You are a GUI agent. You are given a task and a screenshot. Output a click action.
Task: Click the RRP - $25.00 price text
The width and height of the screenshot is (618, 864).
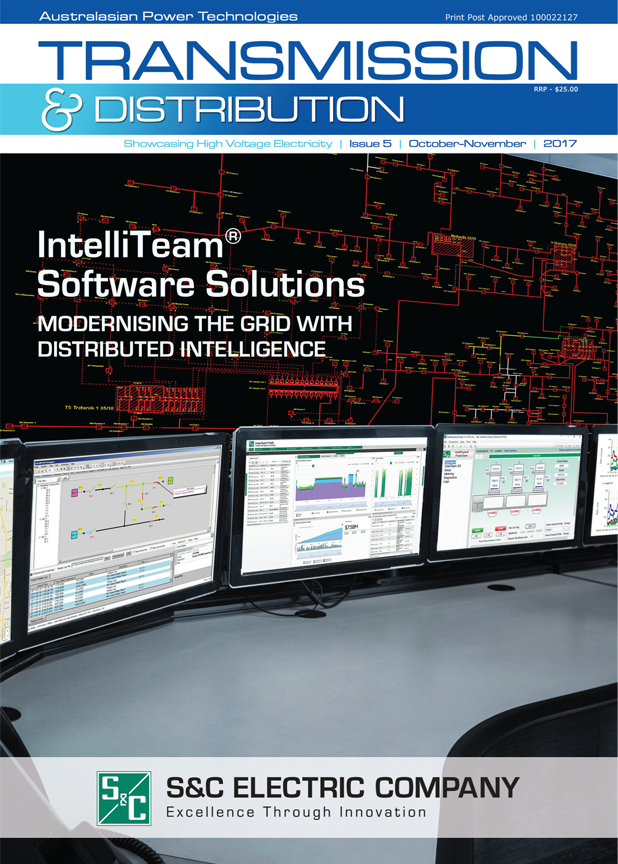point(556,88)
